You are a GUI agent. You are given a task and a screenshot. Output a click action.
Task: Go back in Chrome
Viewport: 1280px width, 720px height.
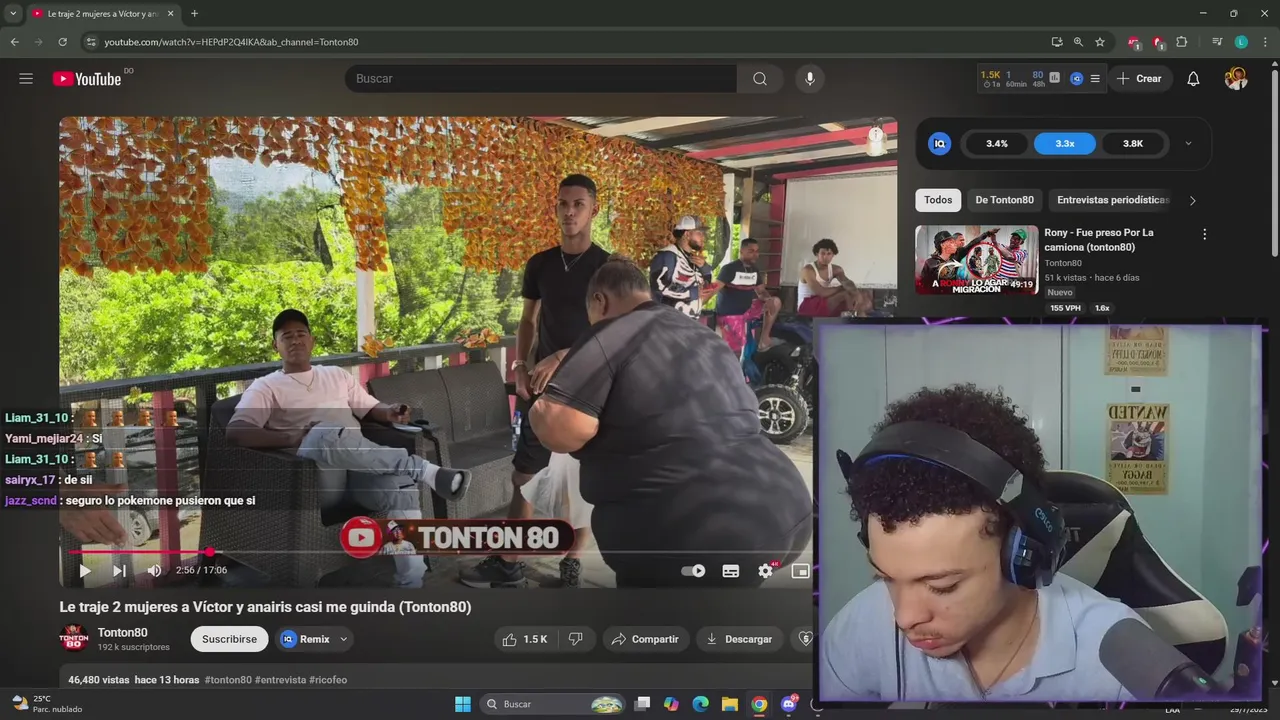pyautogui.click(x=14, y=42)
